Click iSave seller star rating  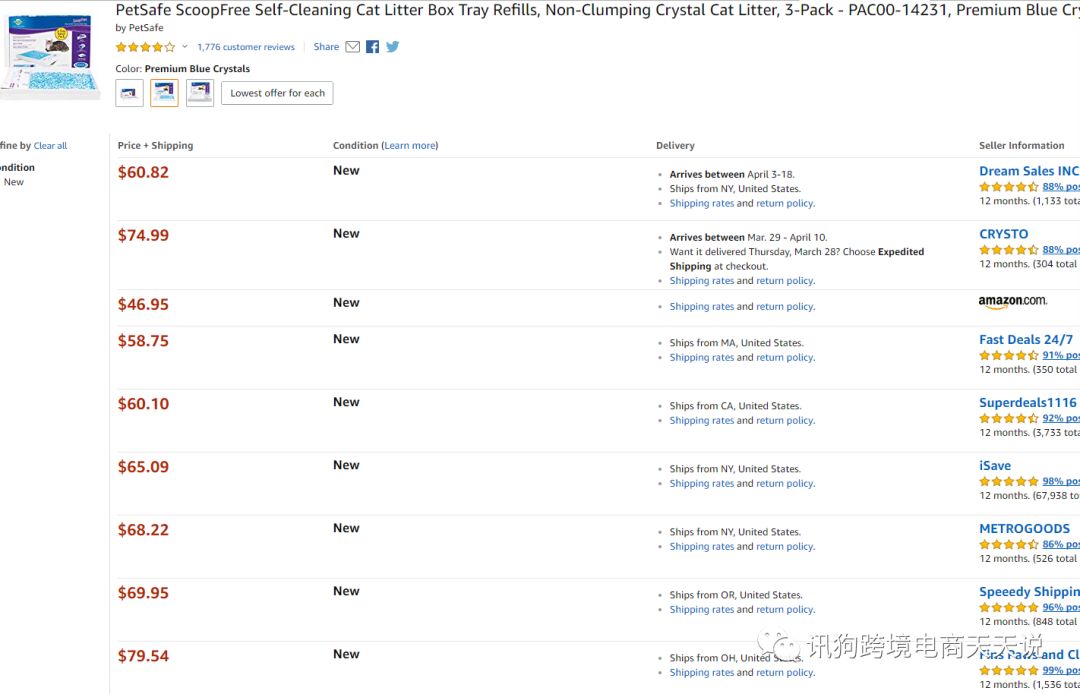click(x=1008, y=481)
